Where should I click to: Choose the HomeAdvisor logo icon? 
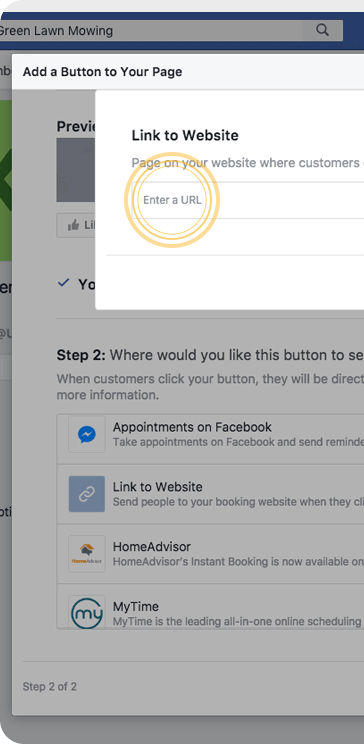click(x=87, y=554)
